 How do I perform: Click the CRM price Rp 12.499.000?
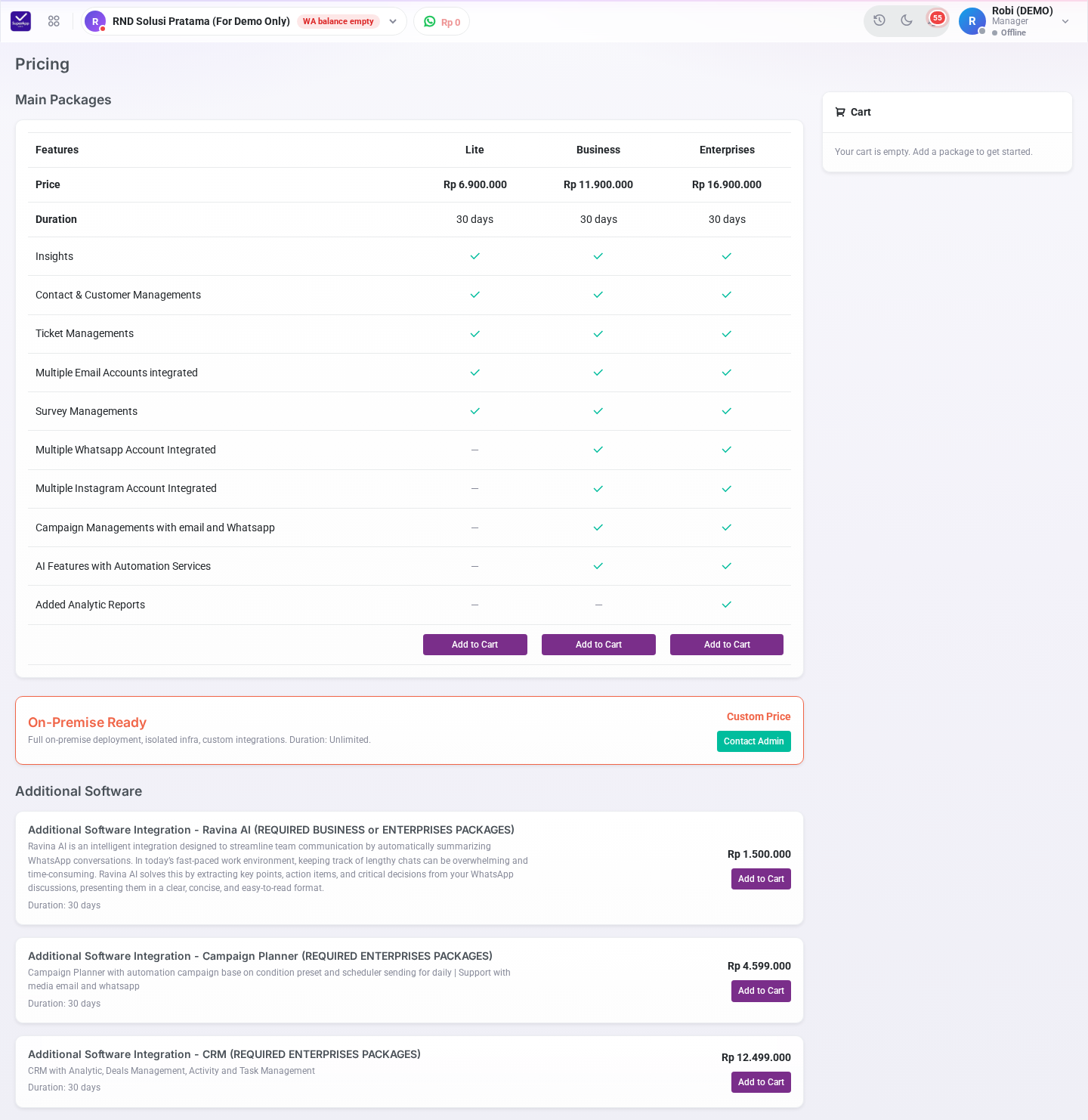click(756, 1057)
